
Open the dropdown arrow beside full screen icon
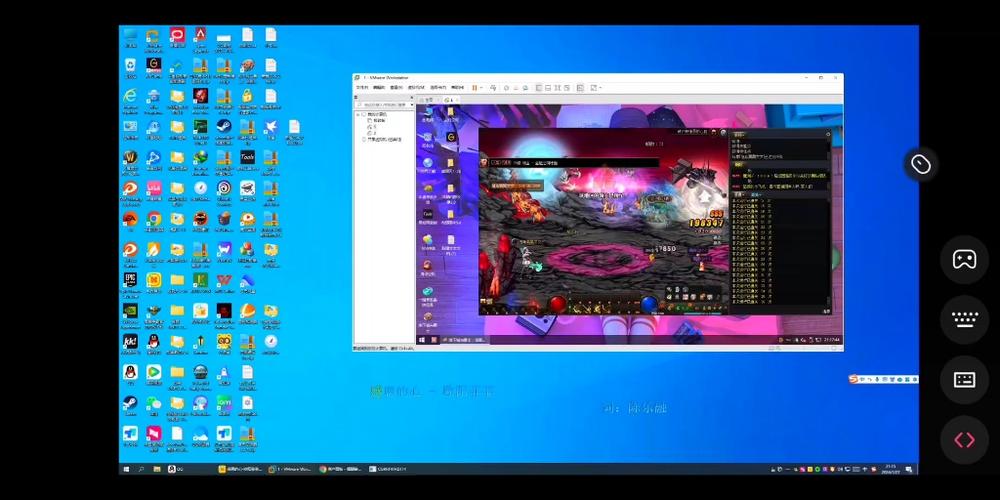[600, 87]
